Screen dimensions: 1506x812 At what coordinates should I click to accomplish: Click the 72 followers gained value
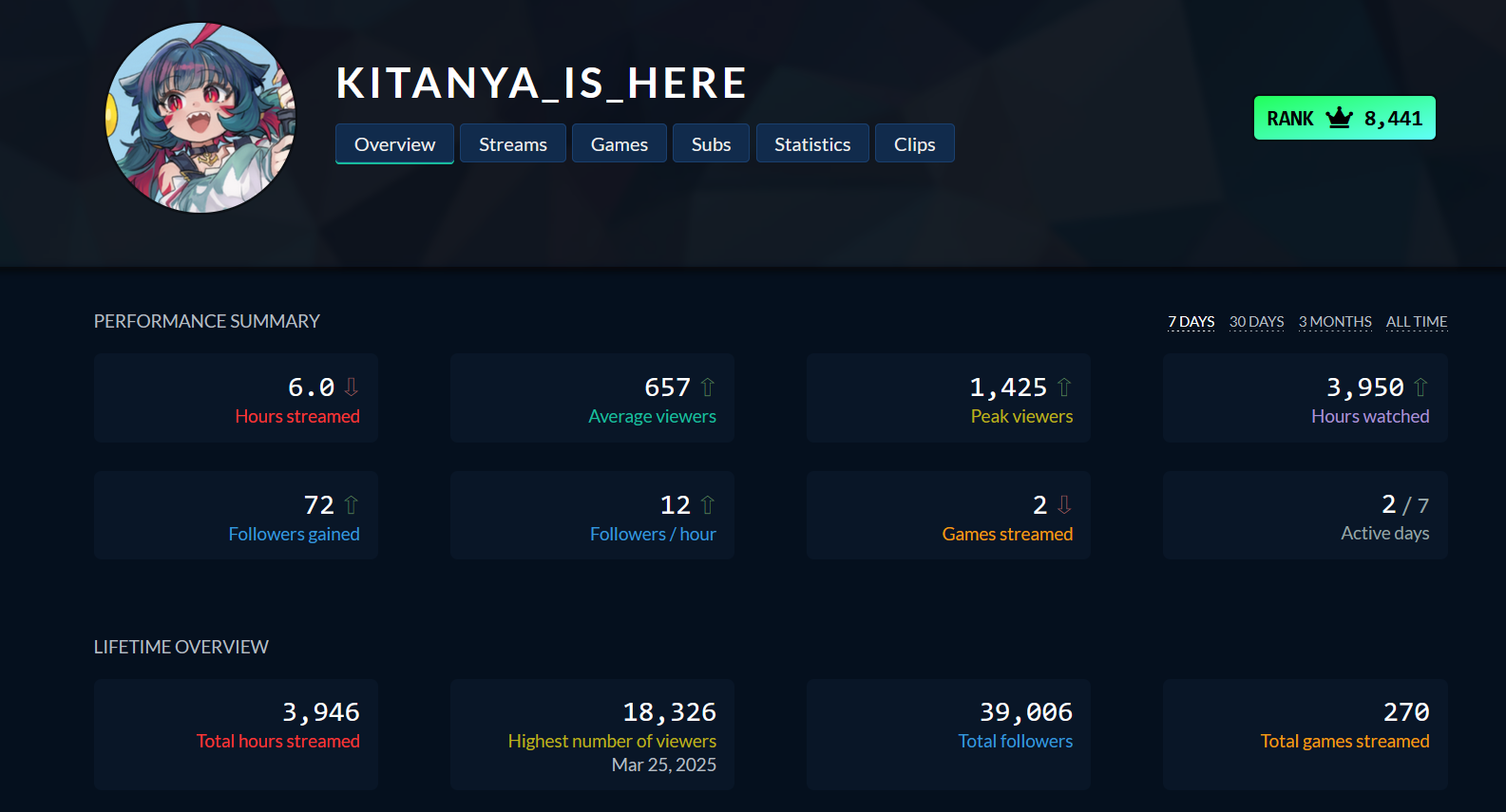pos(319,504)
